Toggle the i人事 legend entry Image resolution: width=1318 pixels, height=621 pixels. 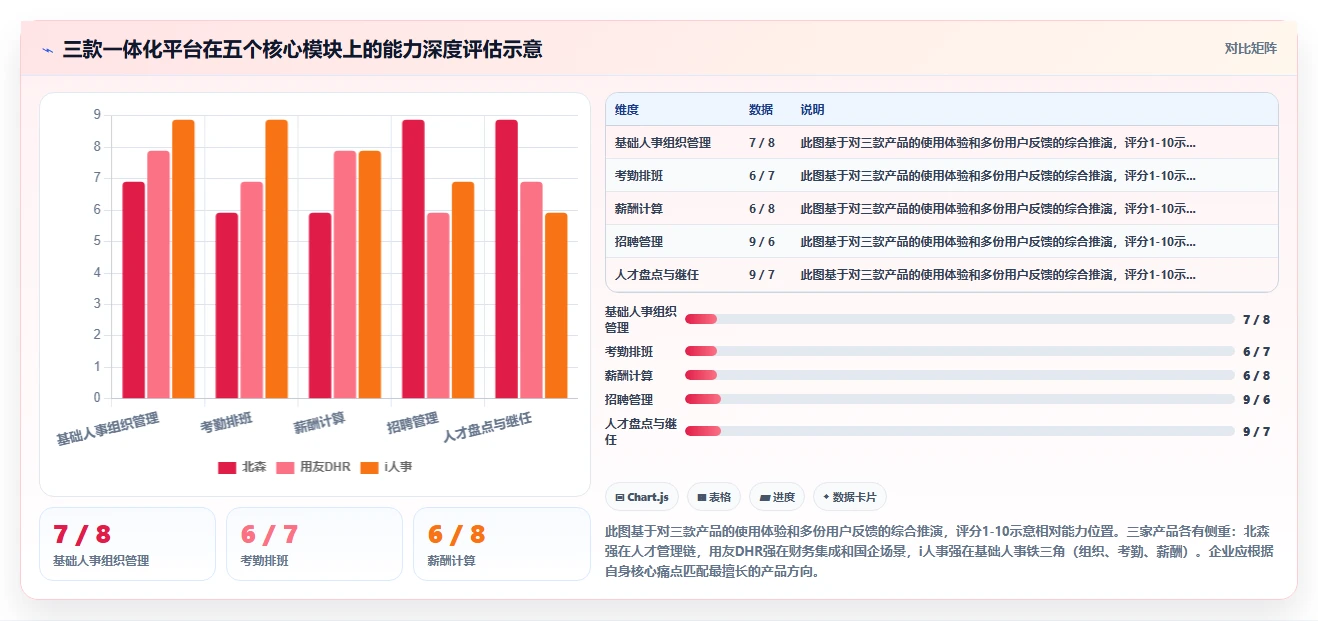pos(386,467)
